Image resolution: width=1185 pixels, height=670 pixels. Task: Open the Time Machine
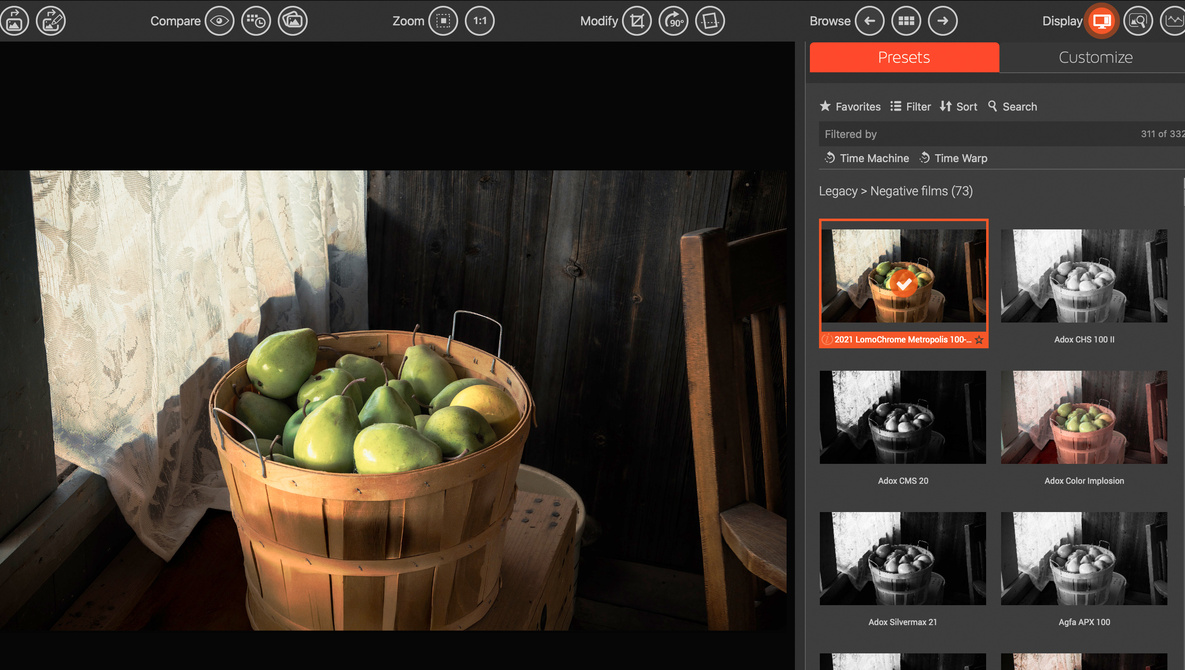(866, 158)
